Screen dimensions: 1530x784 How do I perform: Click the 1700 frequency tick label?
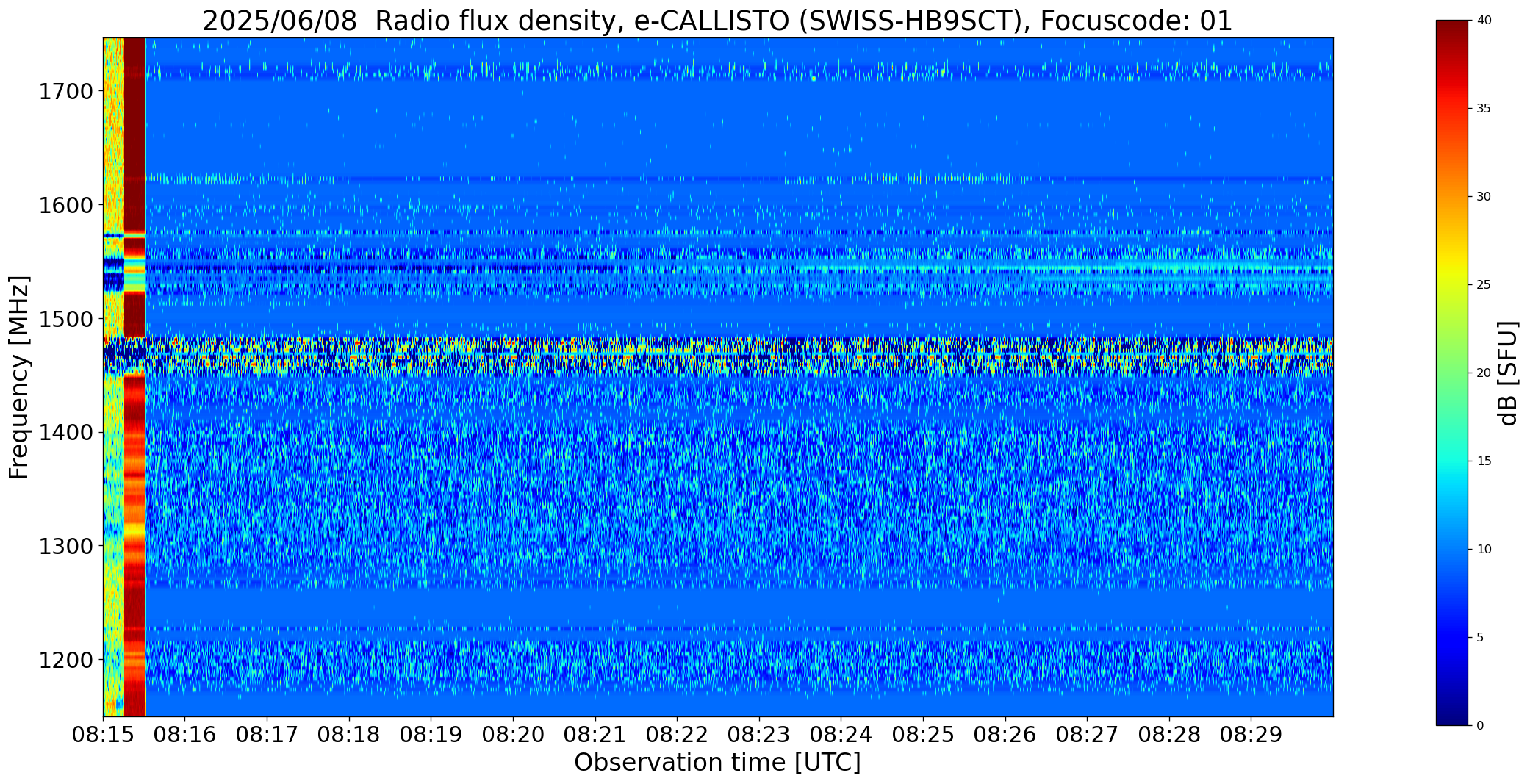click(x=65, y=92)
